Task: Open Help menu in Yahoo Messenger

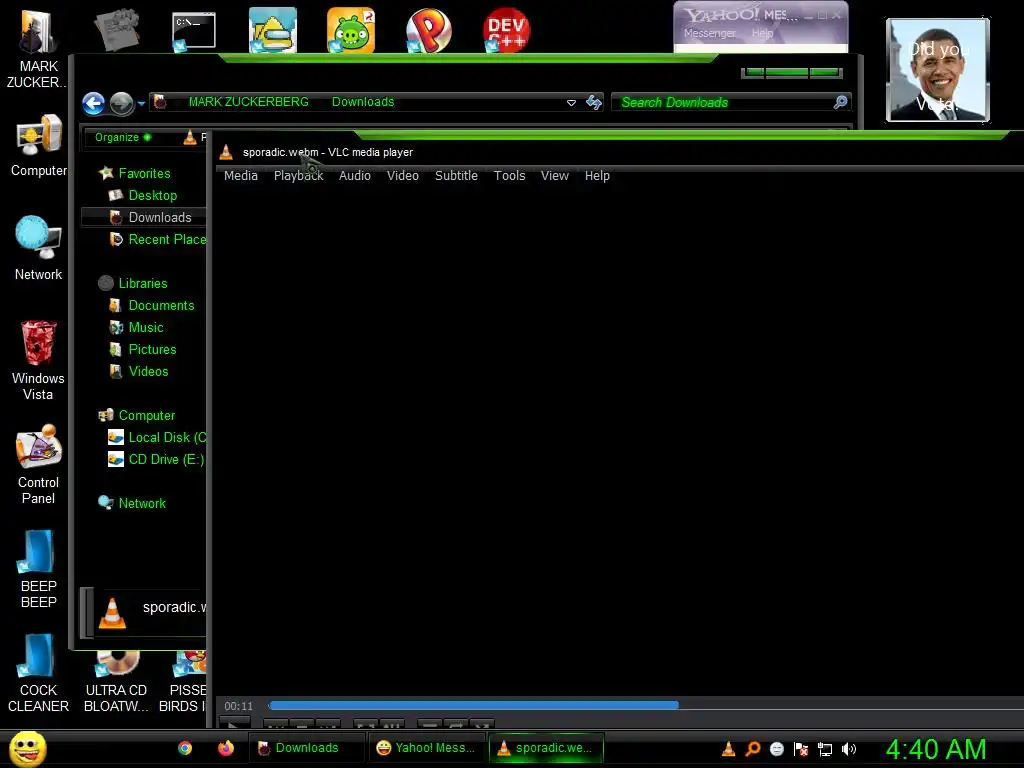Action: [762, 33]
